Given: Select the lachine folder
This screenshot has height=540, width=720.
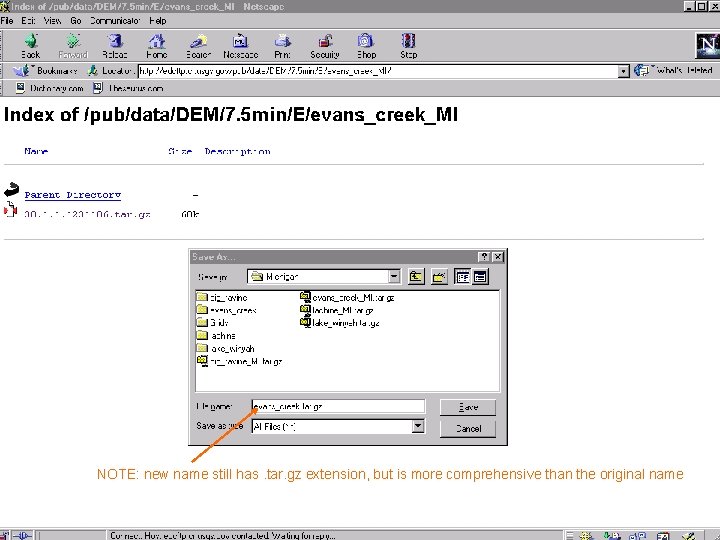Looking at the screenshot, I should pos(216,336).
